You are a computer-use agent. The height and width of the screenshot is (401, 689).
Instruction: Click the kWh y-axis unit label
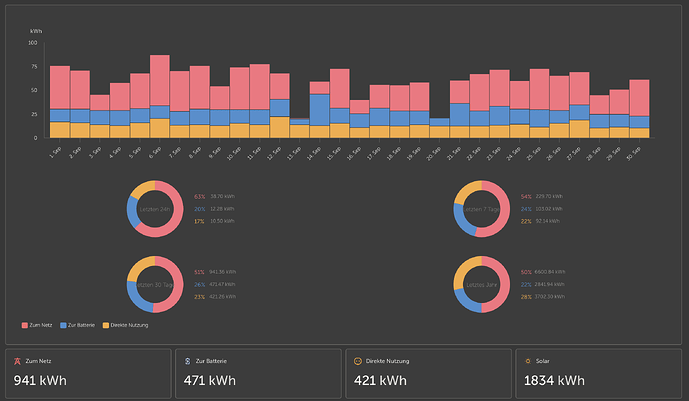click(x=36, y=31)
